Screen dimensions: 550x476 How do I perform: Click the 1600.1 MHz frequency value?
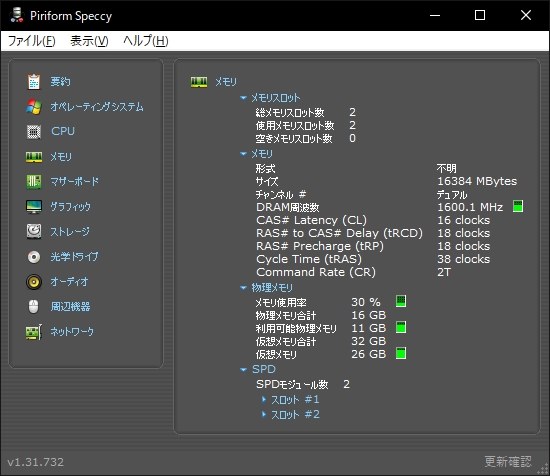point(470,207)
